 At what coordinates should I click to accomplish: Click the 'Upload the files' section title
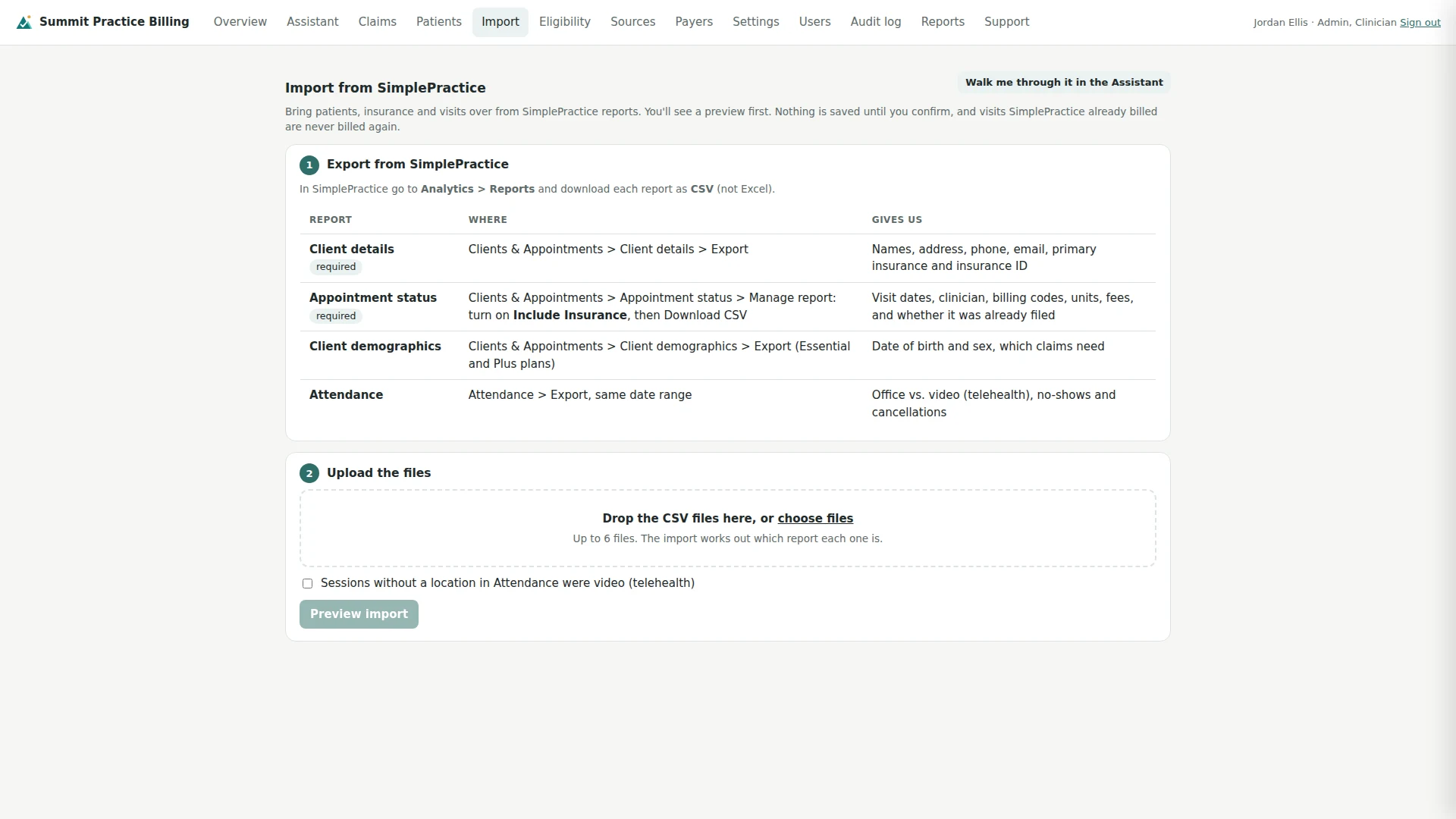[x=379, y=473]
